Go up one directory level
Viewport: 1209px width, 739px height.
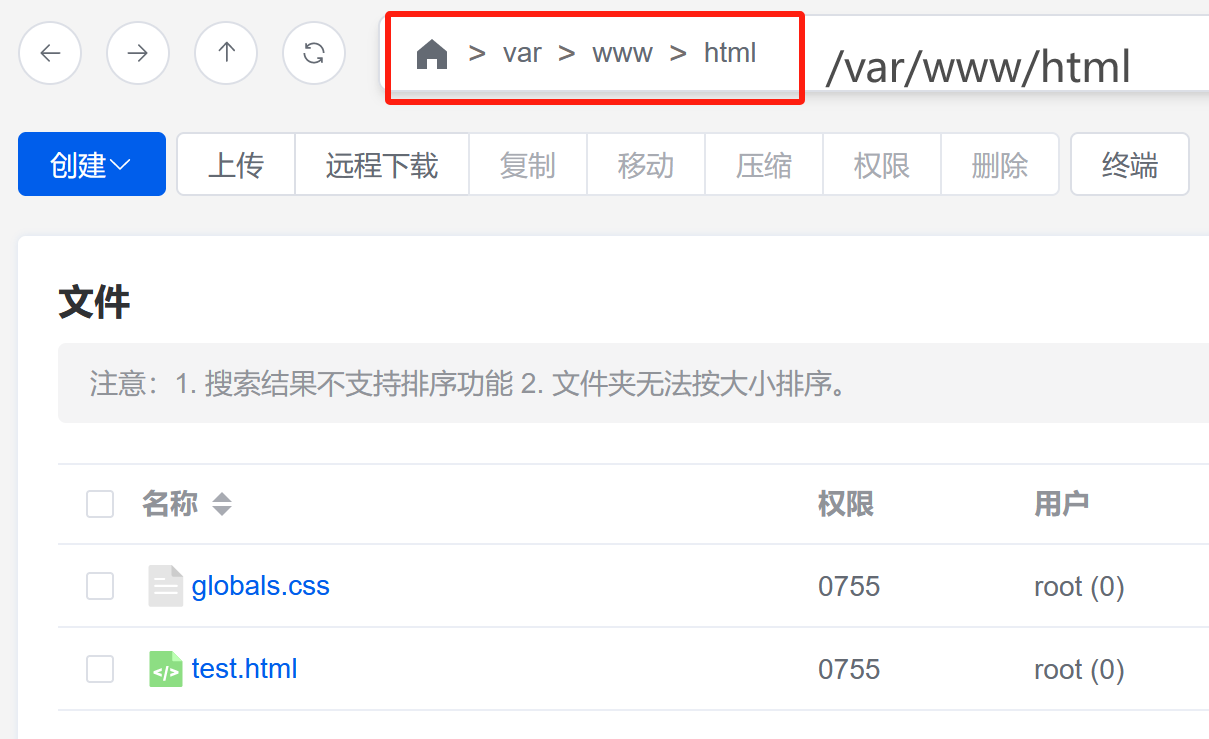tap(226, 53)
